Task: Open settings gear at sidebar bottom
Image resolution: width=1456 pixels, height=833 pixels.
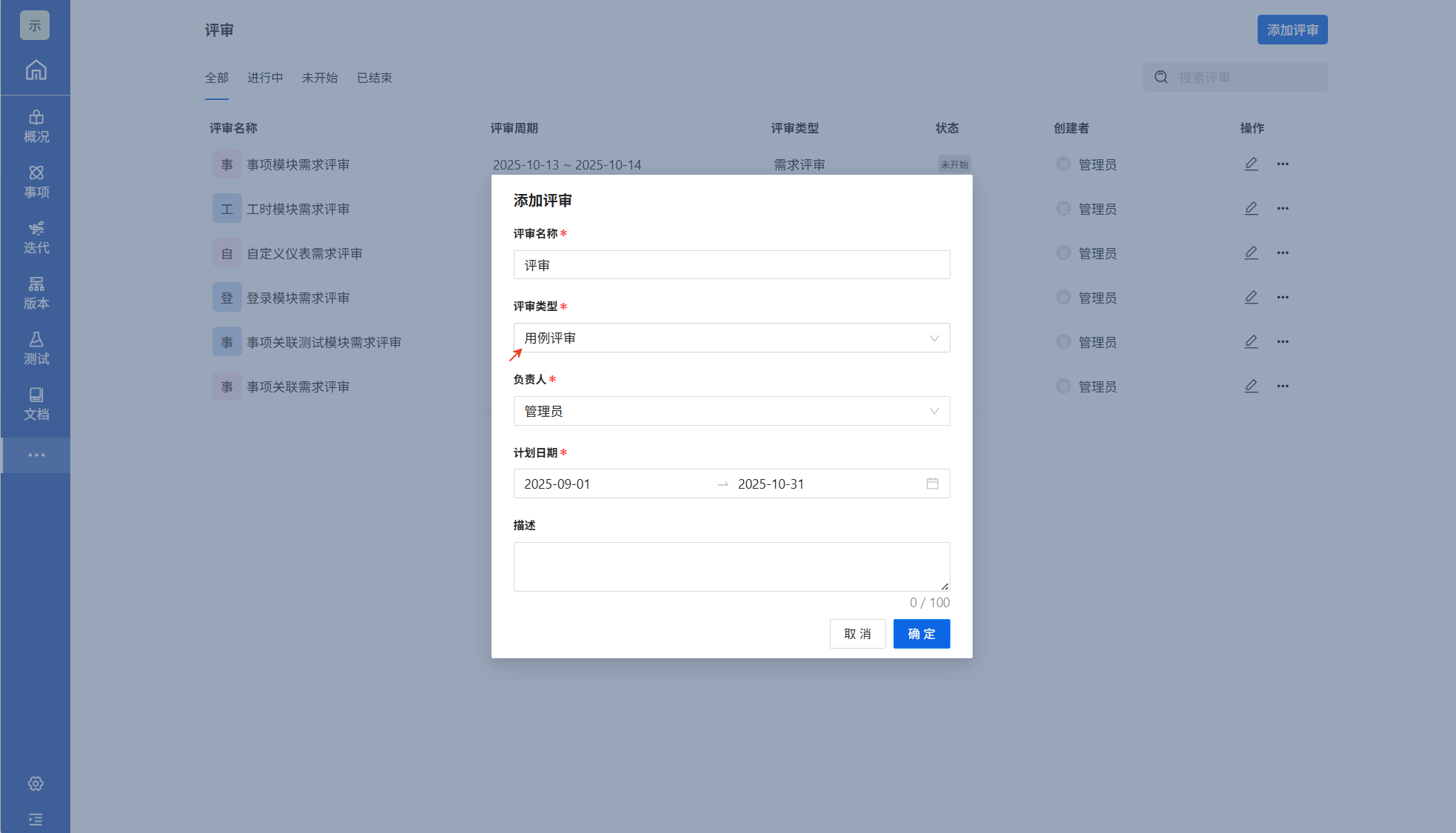Action: point(36,783)
